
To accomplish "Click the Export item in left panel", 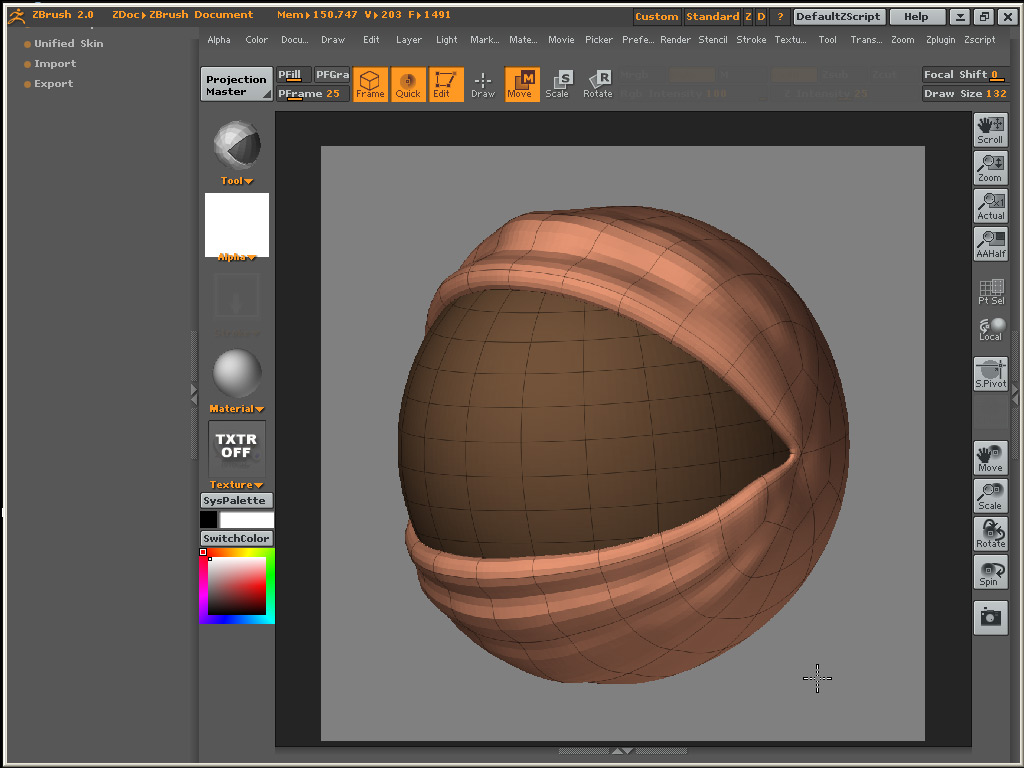I will 54,84.
